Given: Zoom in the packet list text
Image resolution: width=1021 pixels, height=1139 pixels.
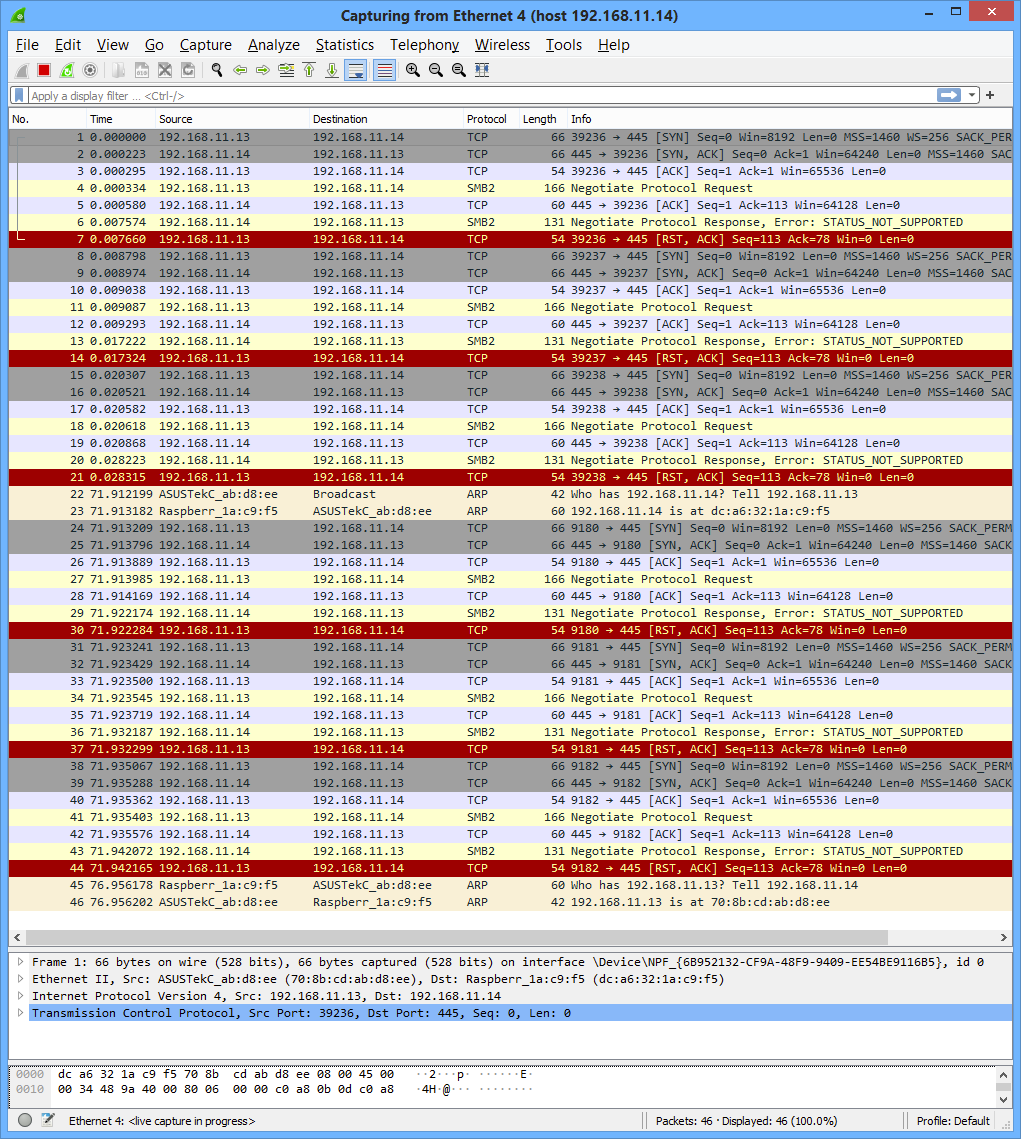Looking at the screenshot, I should point(412,70).
